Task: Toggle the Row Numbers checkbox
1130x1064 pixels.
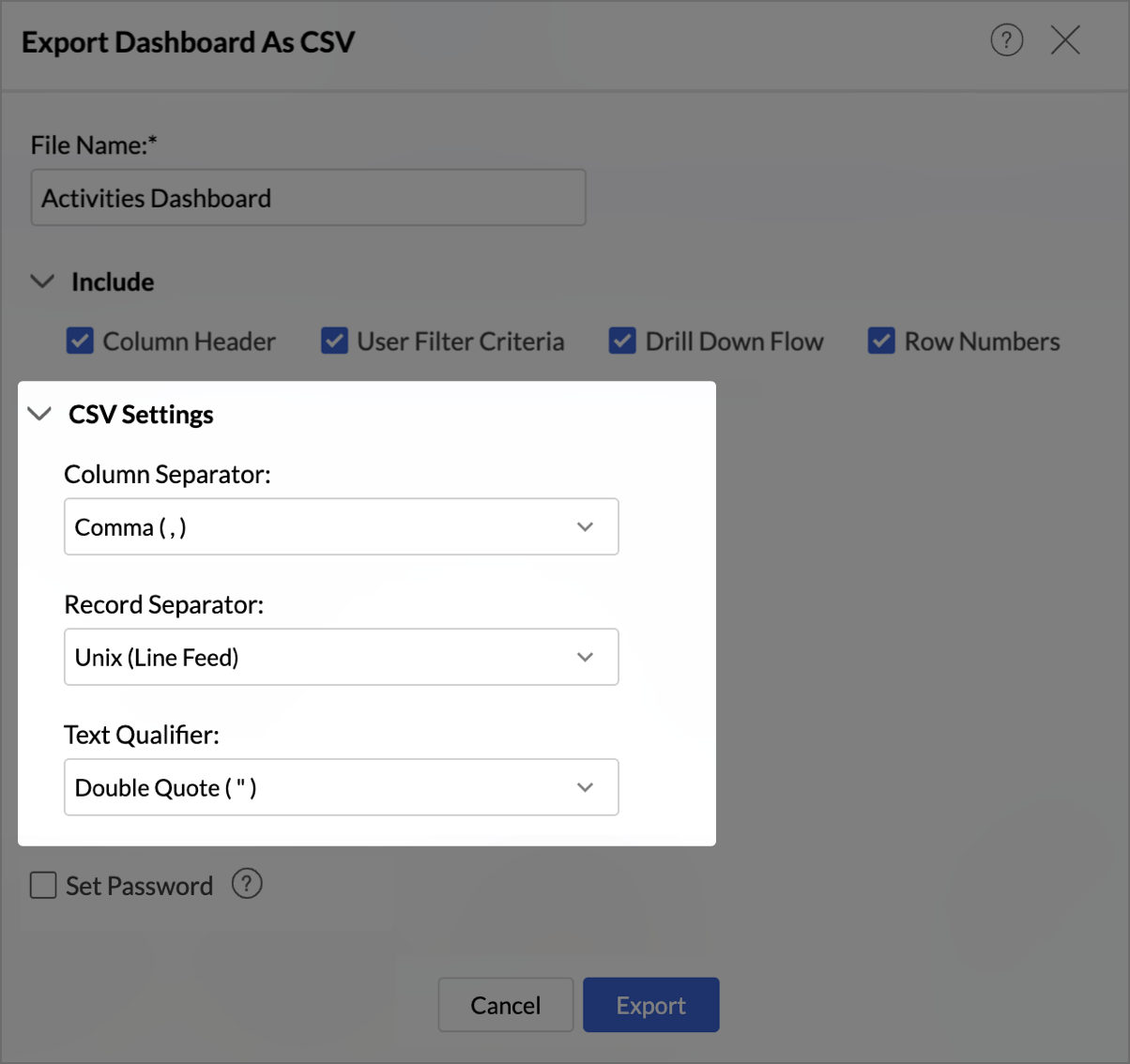Action: coord(881,341)
